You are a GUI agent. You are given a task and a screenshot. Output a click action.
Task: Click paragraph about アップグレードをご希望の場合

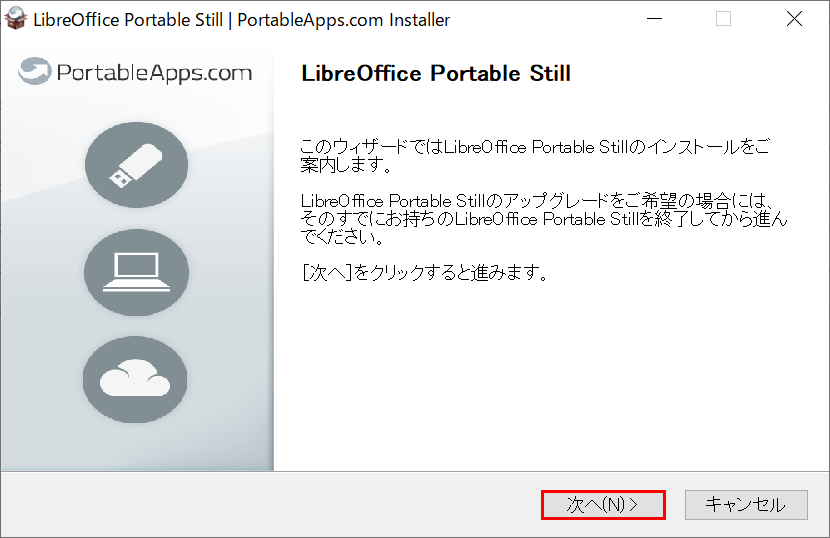point(544,219)
